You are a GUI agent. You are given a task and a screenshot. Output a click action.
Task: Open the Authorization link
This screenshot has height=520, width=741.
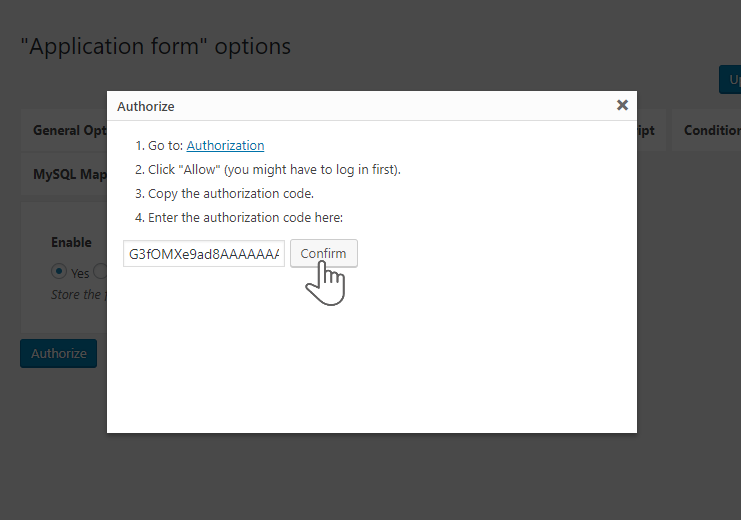point(225,146)
